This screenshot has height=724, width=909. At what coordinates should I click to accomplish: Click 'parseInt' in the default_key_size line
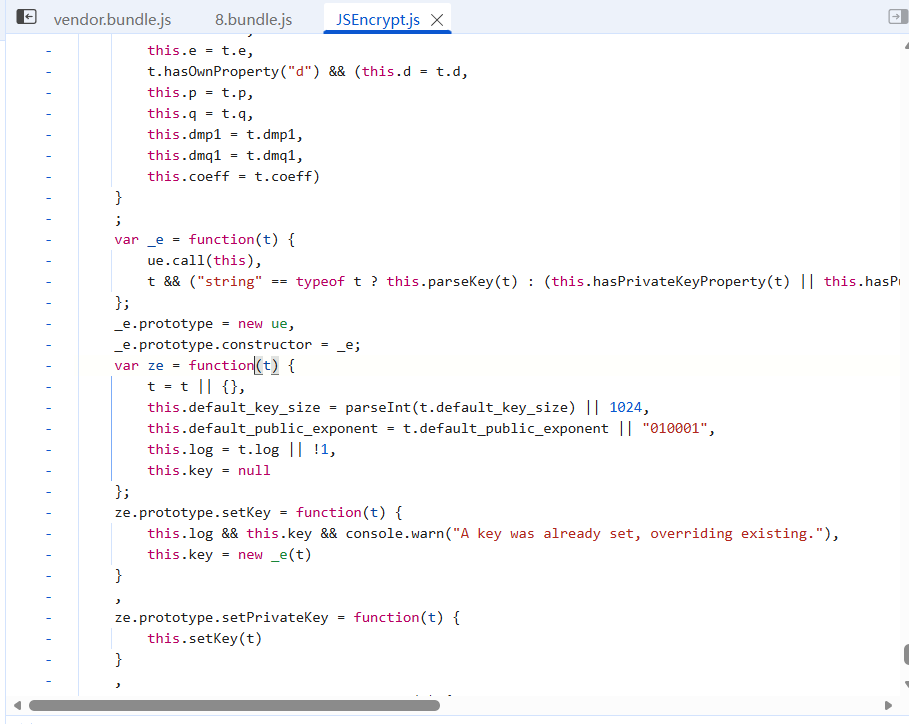378,408
